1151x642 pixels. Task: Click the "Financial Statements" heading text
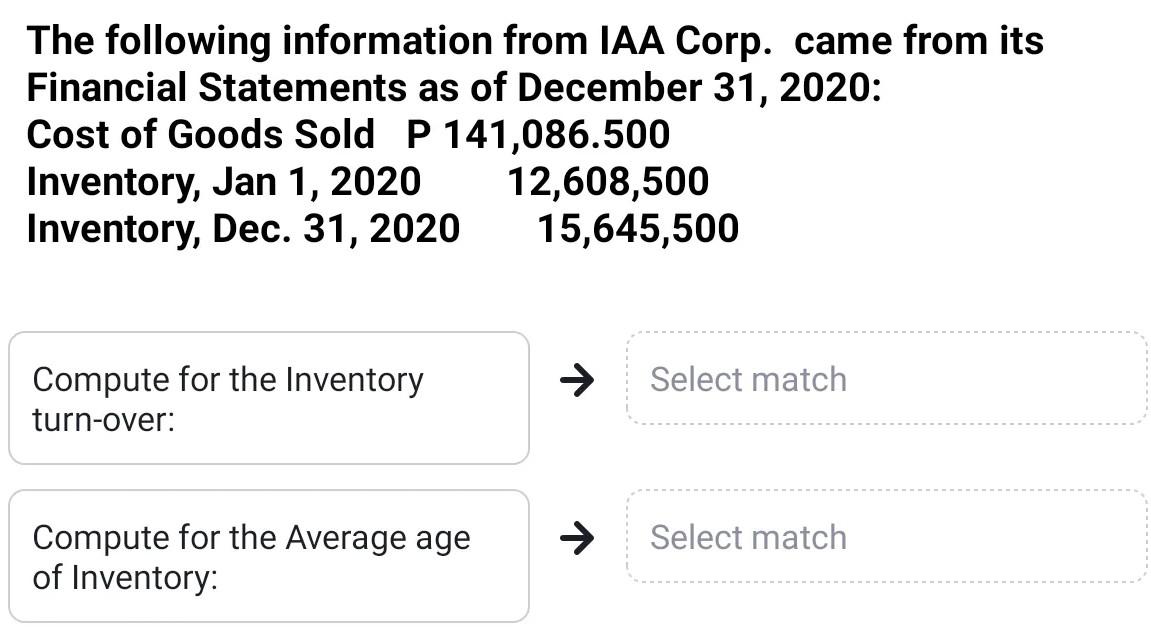pyautogui.click(x=217, y=88)
